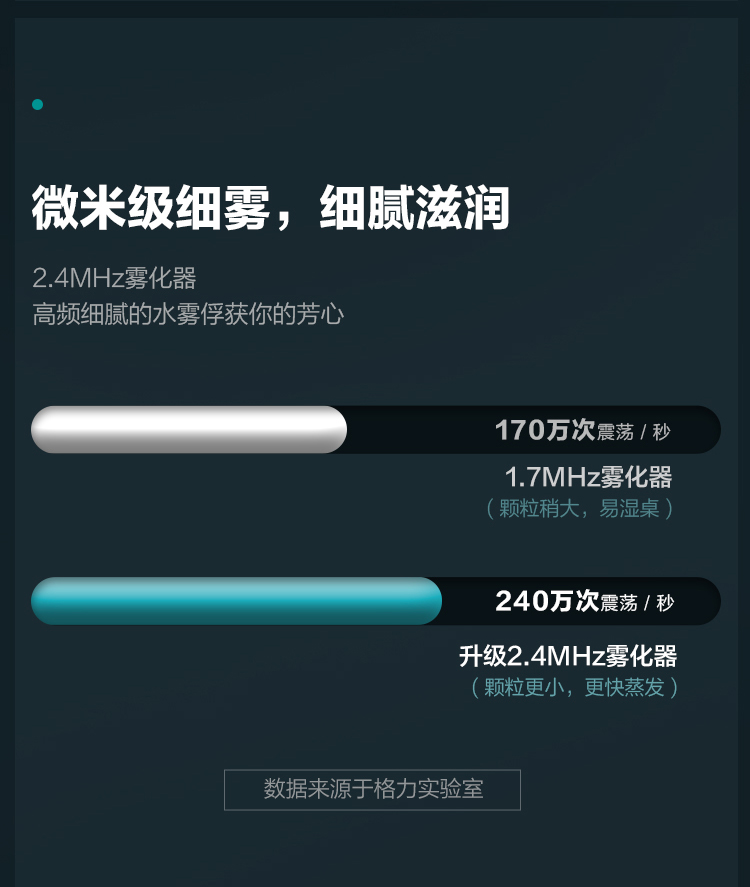Select the 2.4MHz雾化器 subtitle text

[x=114, y=278]
